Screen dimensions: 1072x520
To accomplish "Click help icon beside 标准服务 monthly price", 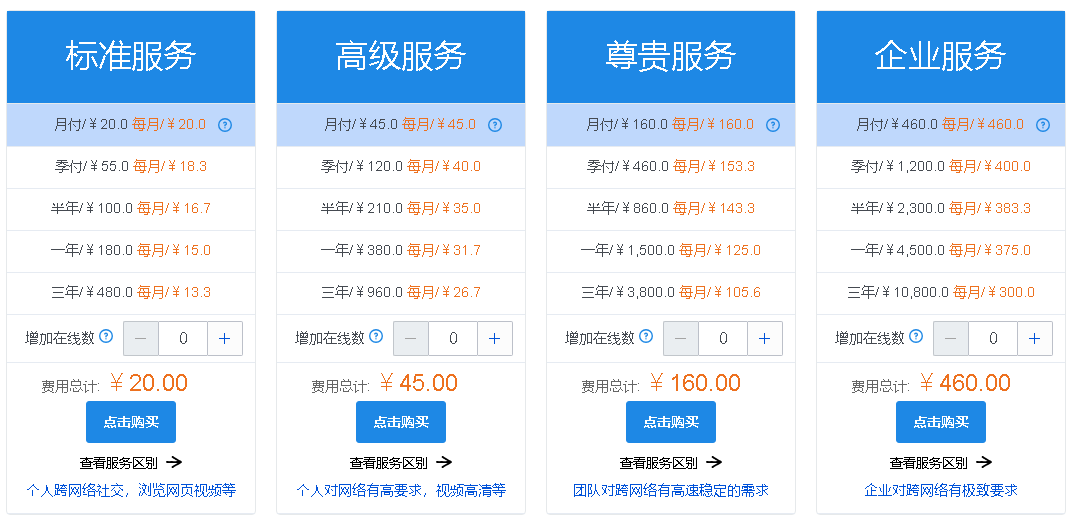I will click(225, 125).
